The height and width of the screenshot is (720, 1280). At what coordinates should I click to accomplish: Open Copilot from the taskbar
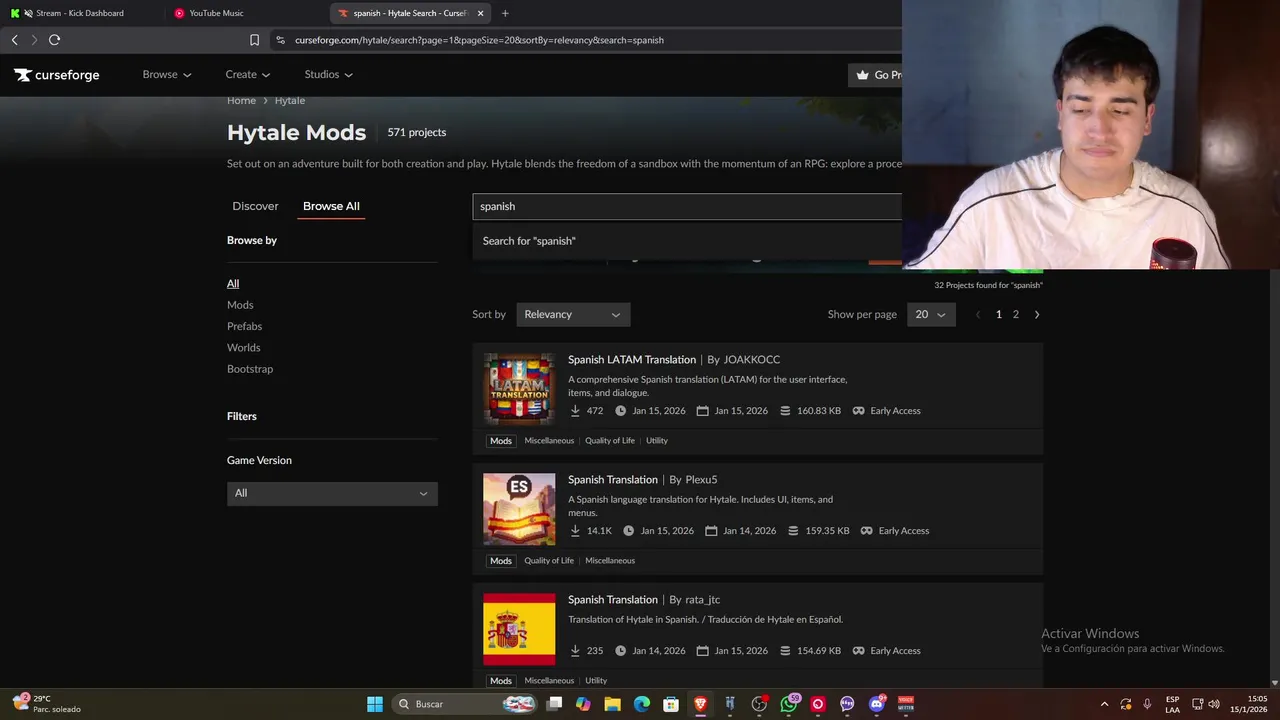point(583,704)
